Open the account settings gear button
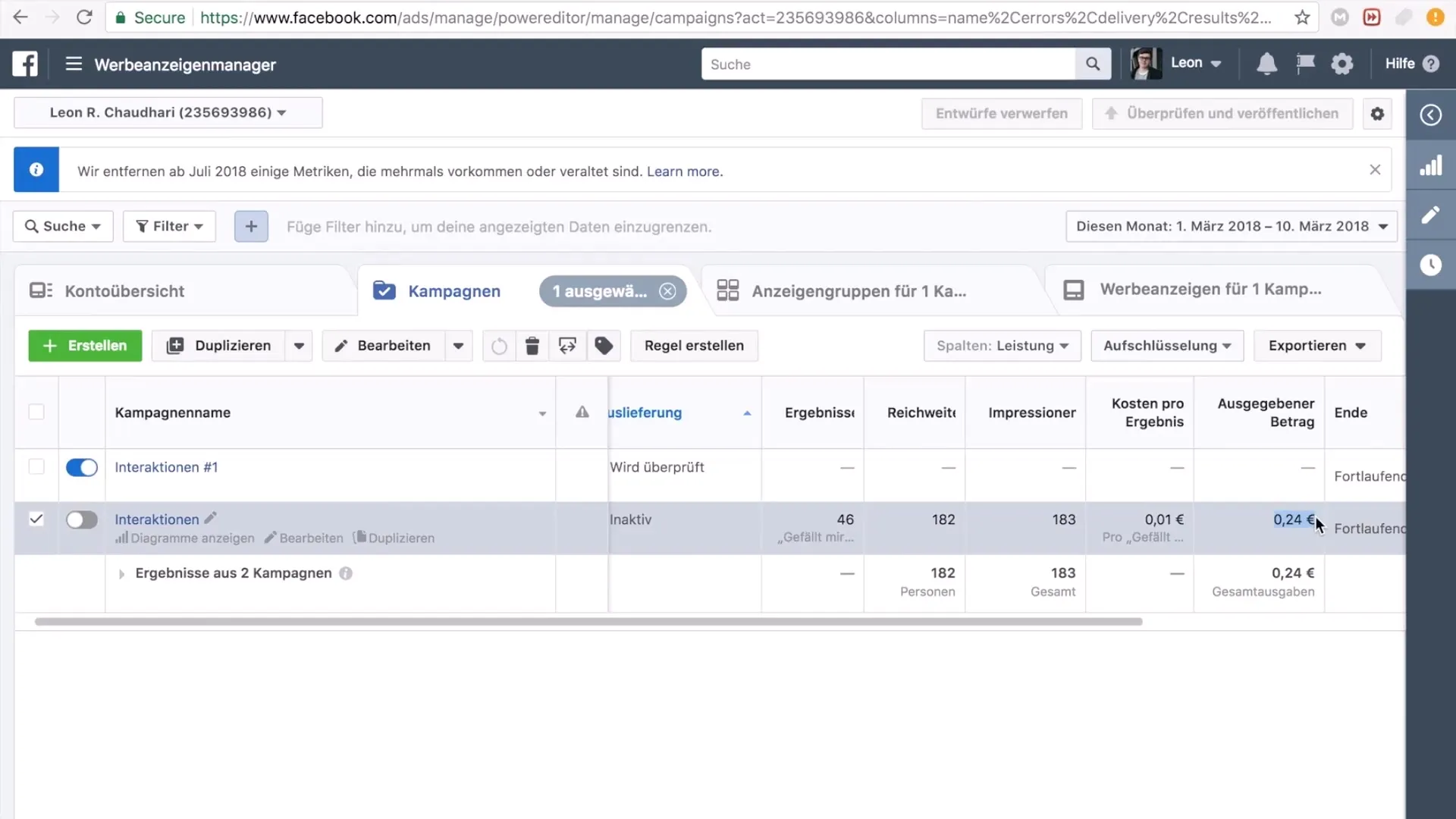The width and height of the screenshot is (1456, 819). (1377, 113)
